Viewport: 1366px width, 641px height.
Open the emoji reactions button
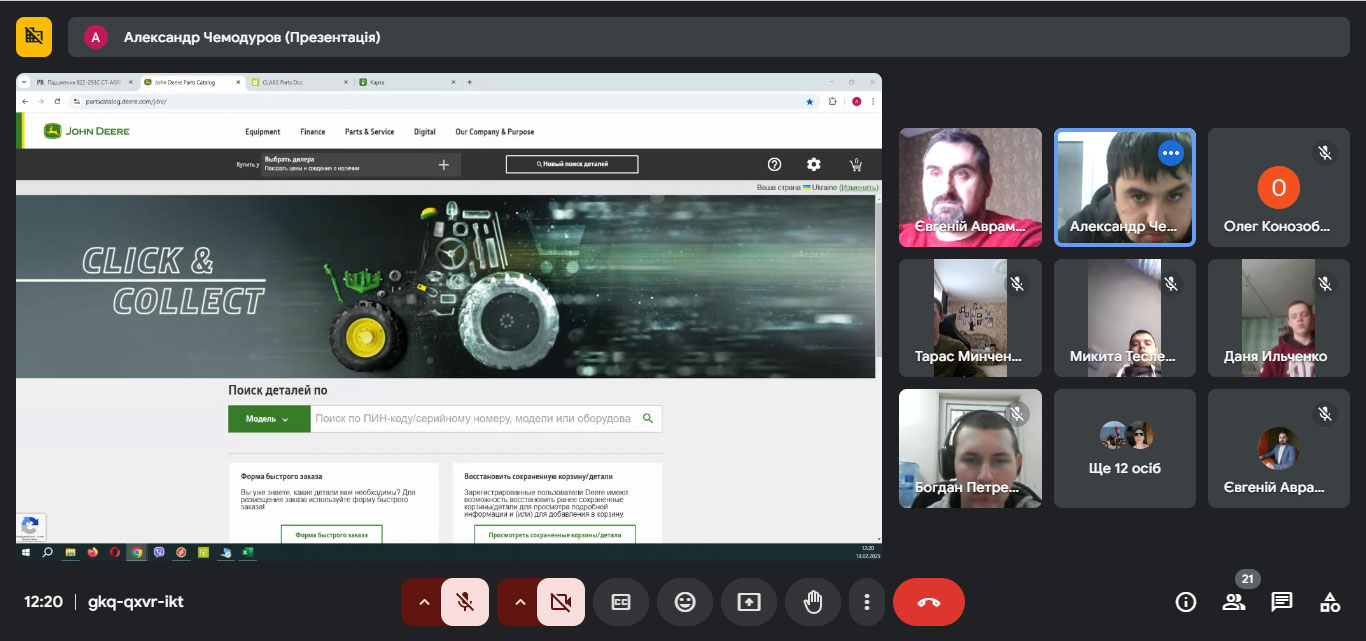[x=685, y=602]
